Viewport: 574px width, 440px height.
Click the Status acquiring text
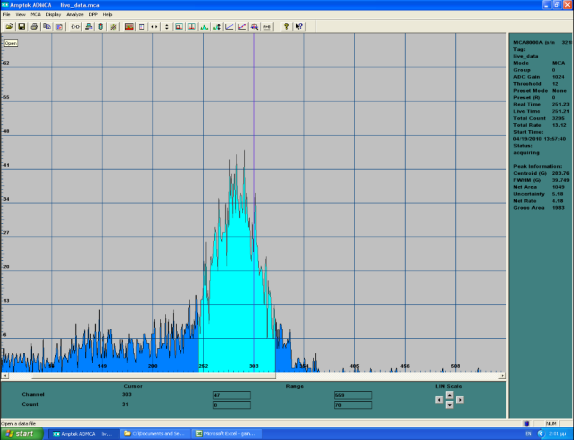pyautogui.click(x=526, y=153)
